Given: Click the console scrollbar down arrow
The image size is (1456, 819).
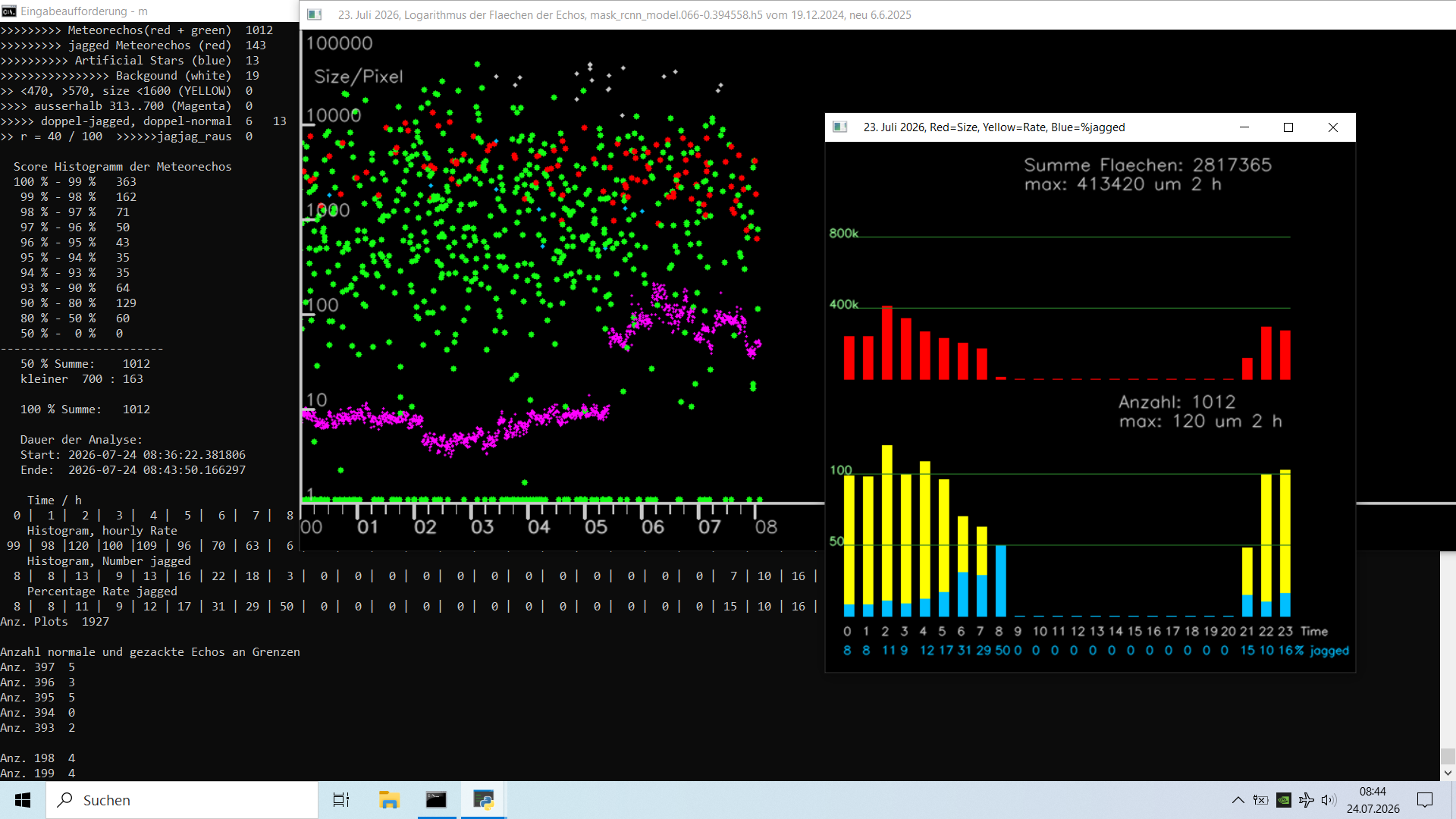Looking at the screenshot, I should click(x=1448, y=773).
